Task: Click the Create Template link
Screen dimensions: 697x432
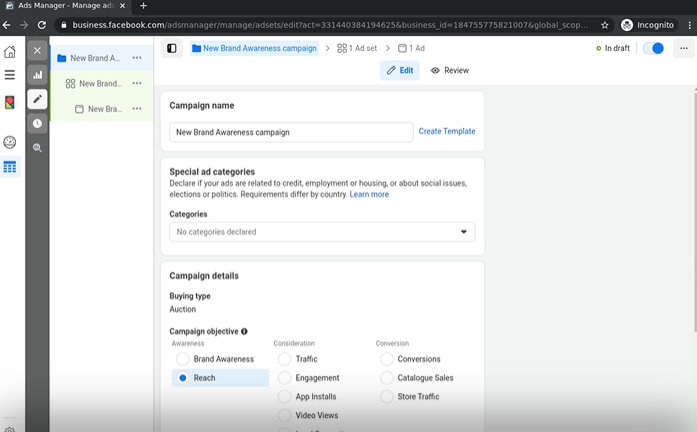Action: coord(447,131)
